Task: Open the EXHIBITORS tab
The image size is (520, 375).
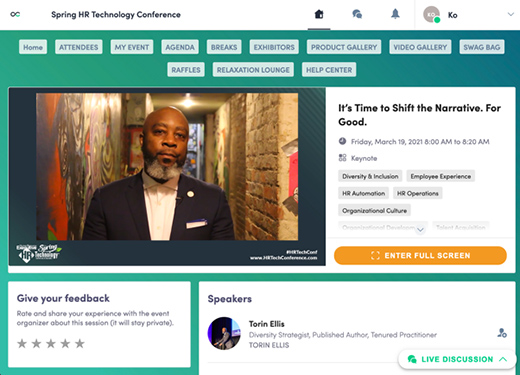Action: 274,47
